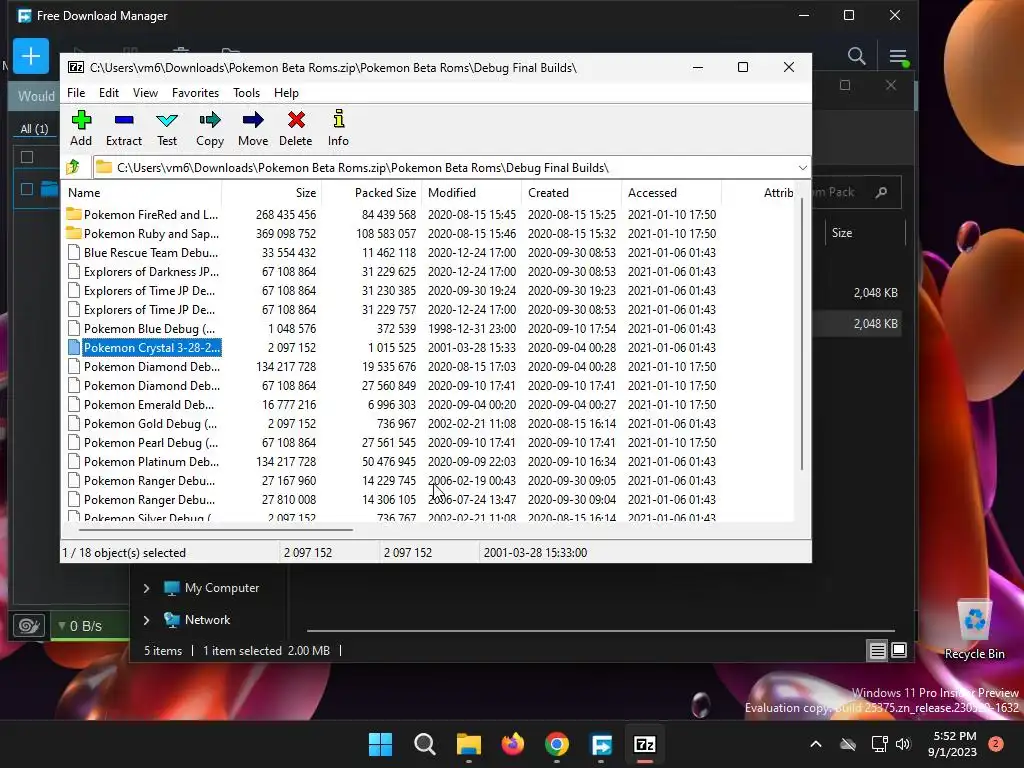Launch Google Chrome from taskbar

[556, 744]
